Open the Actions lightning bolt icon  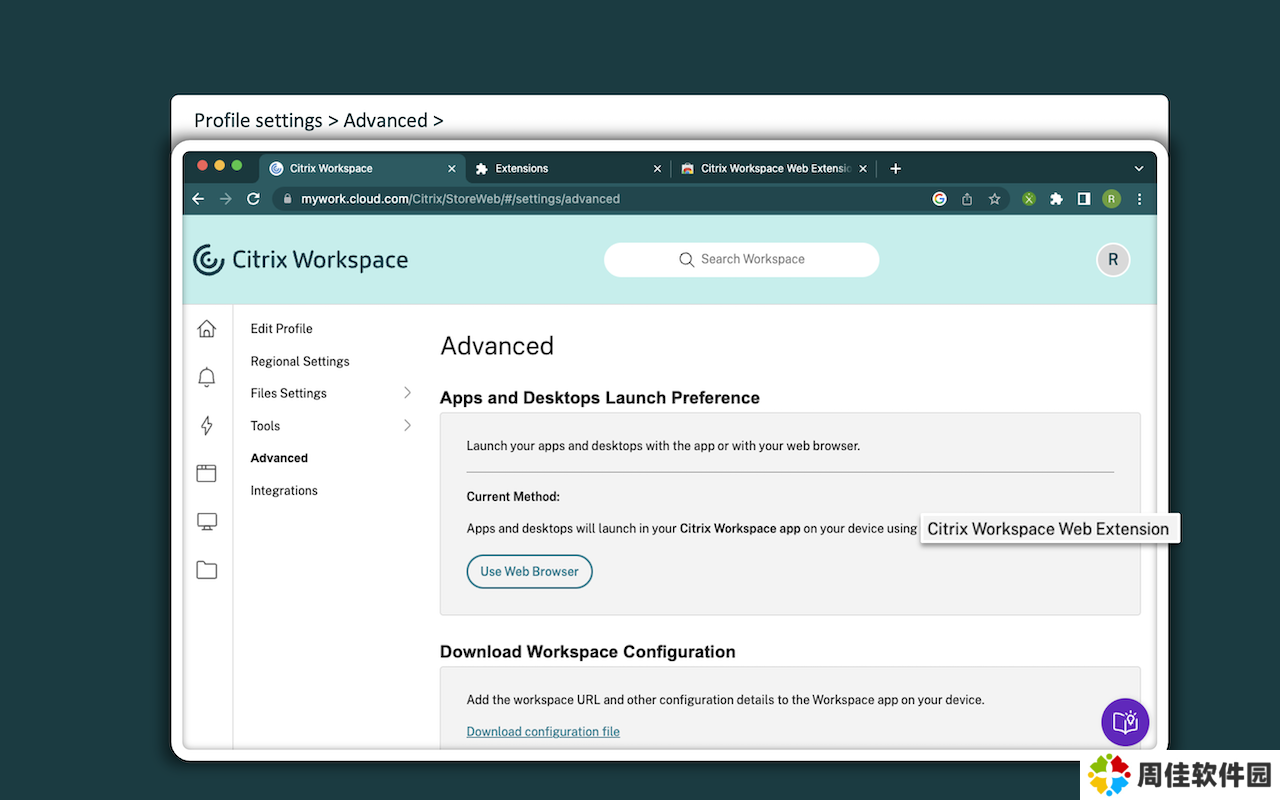pos(207,425)
